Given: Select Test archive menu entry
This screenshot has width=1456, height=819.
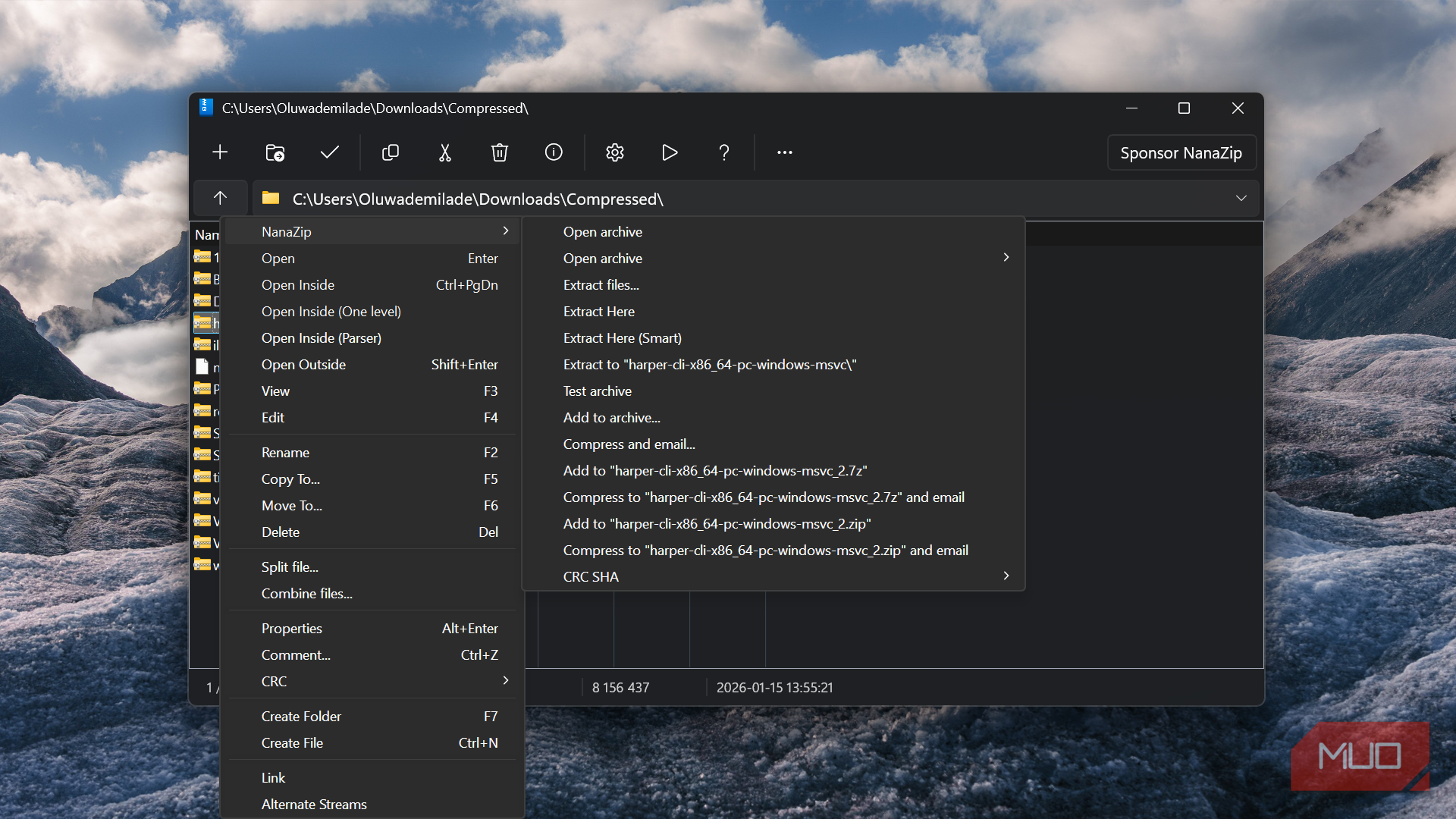Looking at the screenshot, I should pyautogui.click(x=773, y=391).
